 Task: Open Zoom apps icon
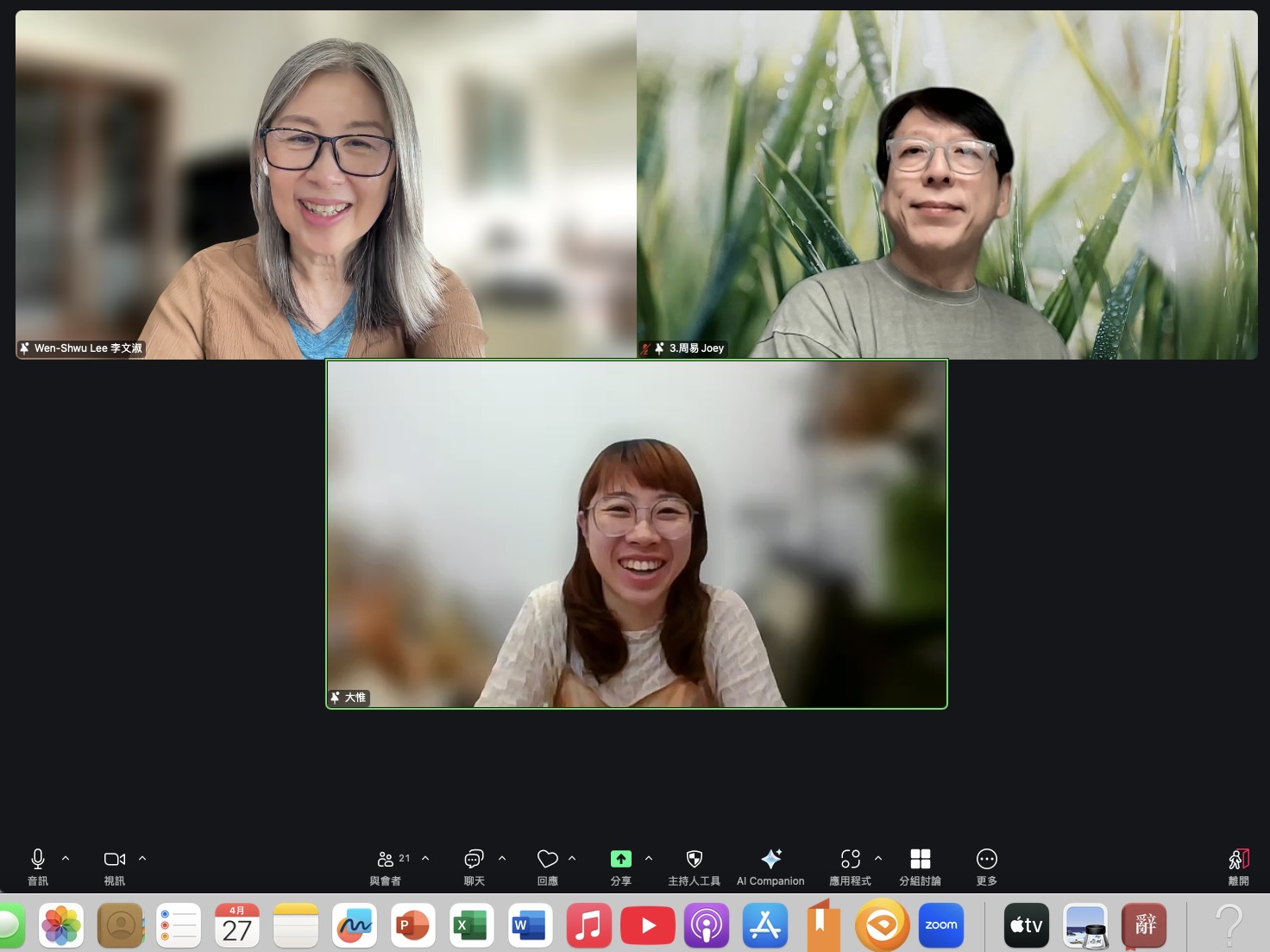851,859
